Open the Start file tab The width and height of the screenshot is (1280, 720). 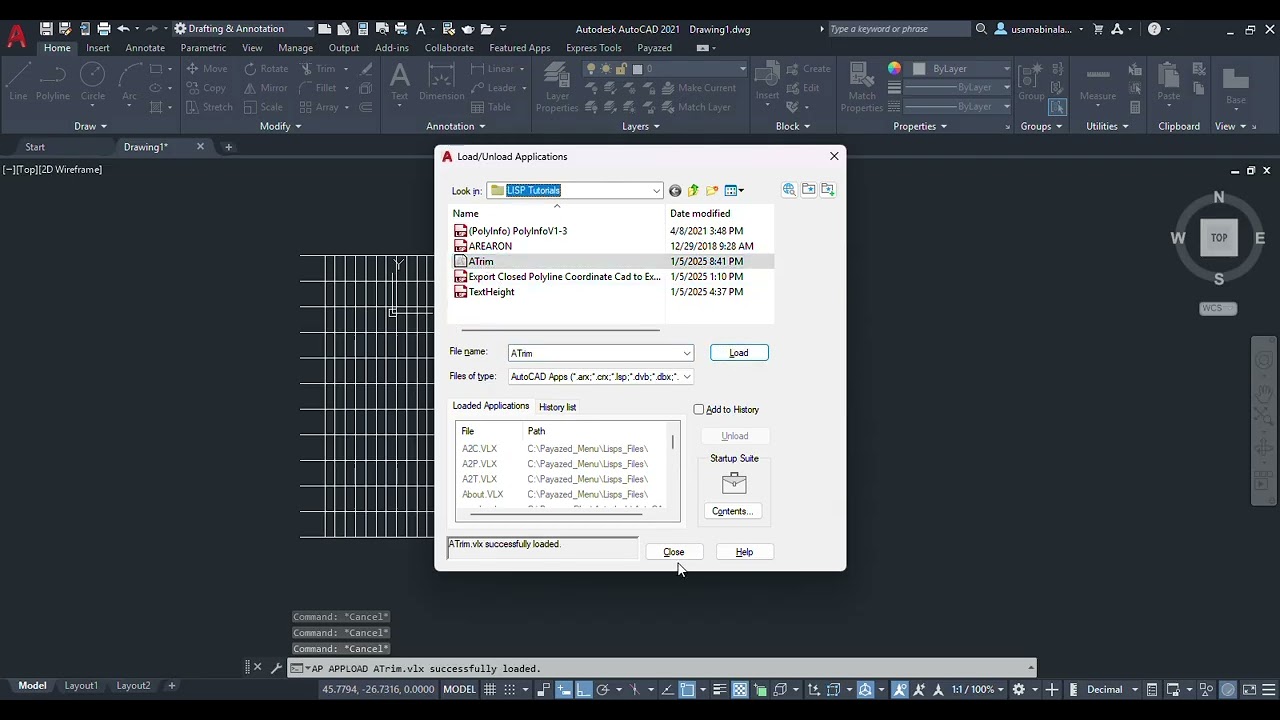[35, 147]
